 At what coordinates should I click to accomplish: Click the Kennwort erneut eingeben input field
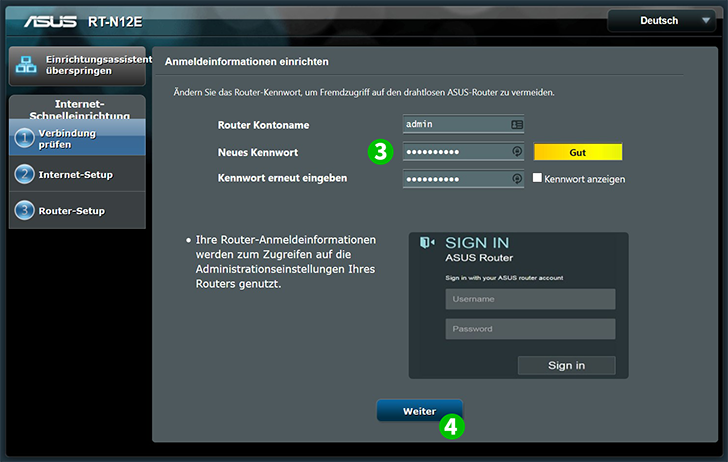click(x=463, y=179)
